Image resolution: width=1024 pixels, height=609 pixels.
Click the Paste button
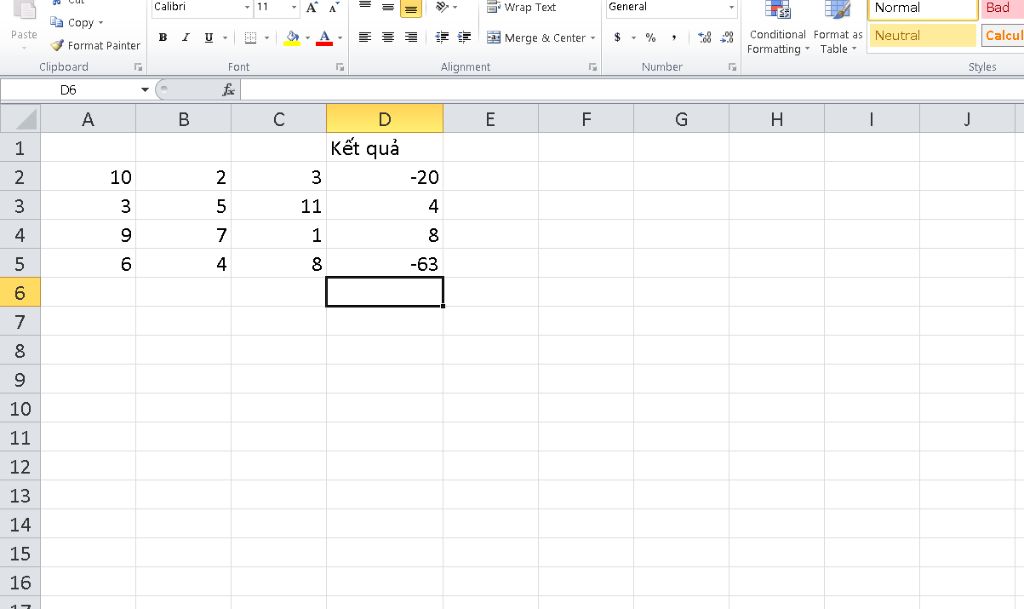point(24,25)
